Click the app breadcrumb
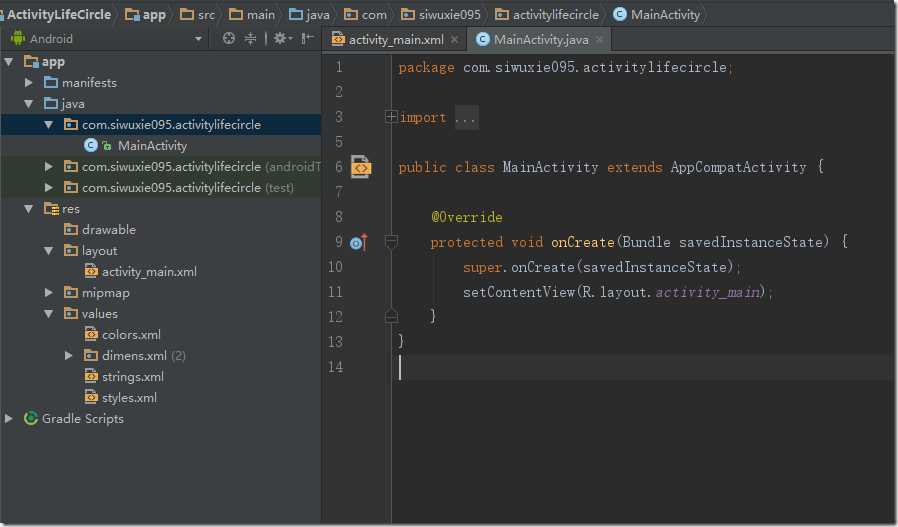The image size is (898, 527). pos(145,15)
